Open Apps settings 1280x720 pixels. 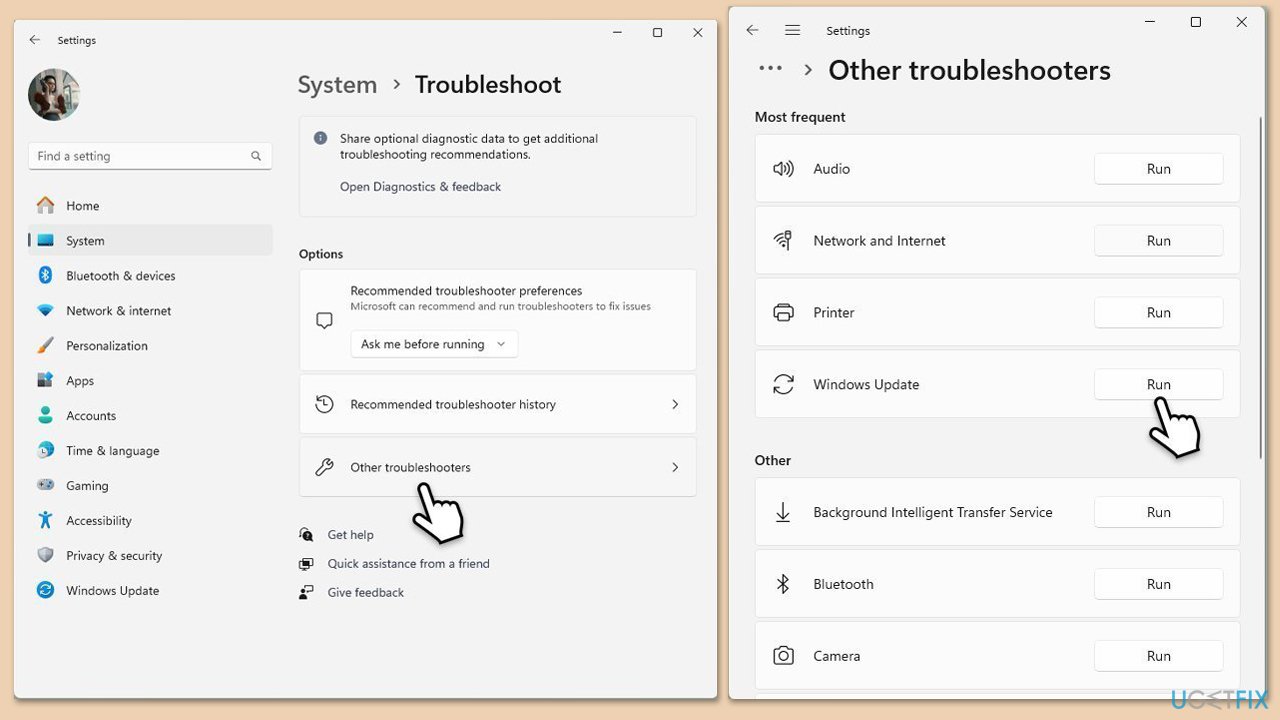click(x=150, y=381)
